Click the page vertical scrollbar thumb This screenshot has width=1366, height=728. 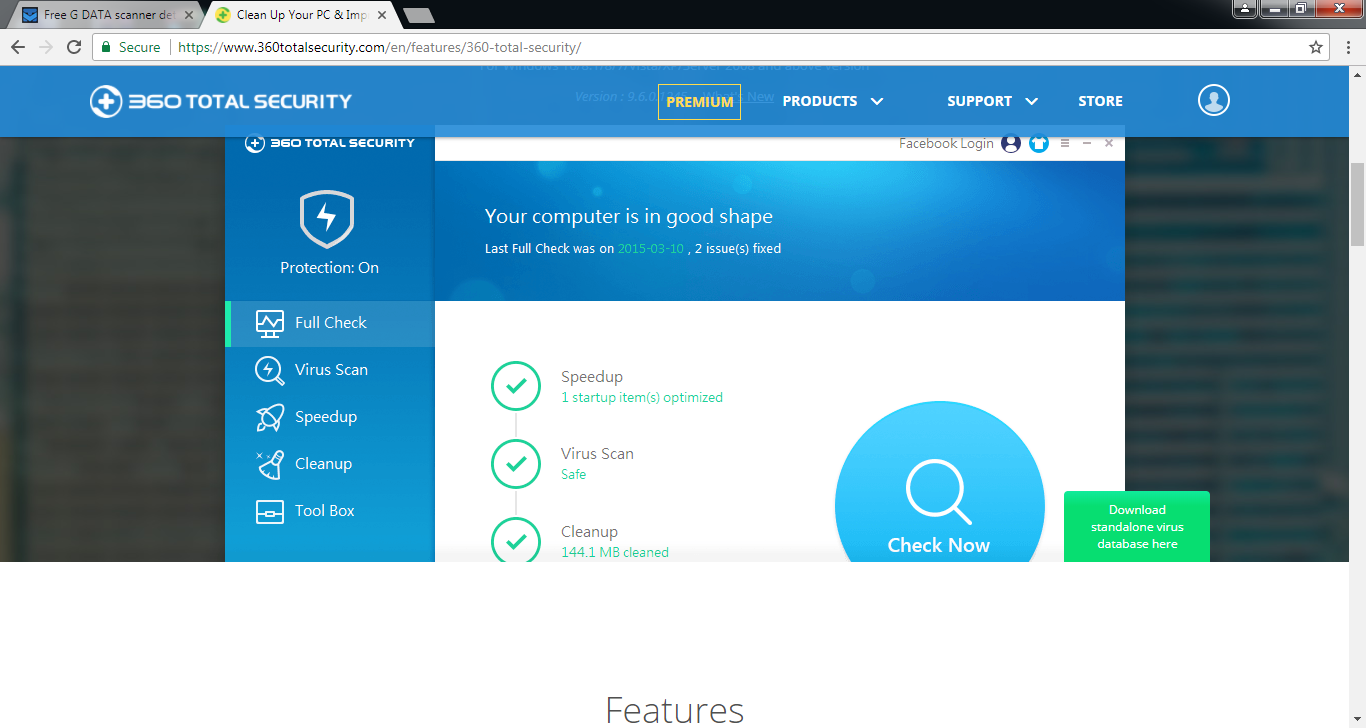pyautogui.click(x=1357, y=204)
